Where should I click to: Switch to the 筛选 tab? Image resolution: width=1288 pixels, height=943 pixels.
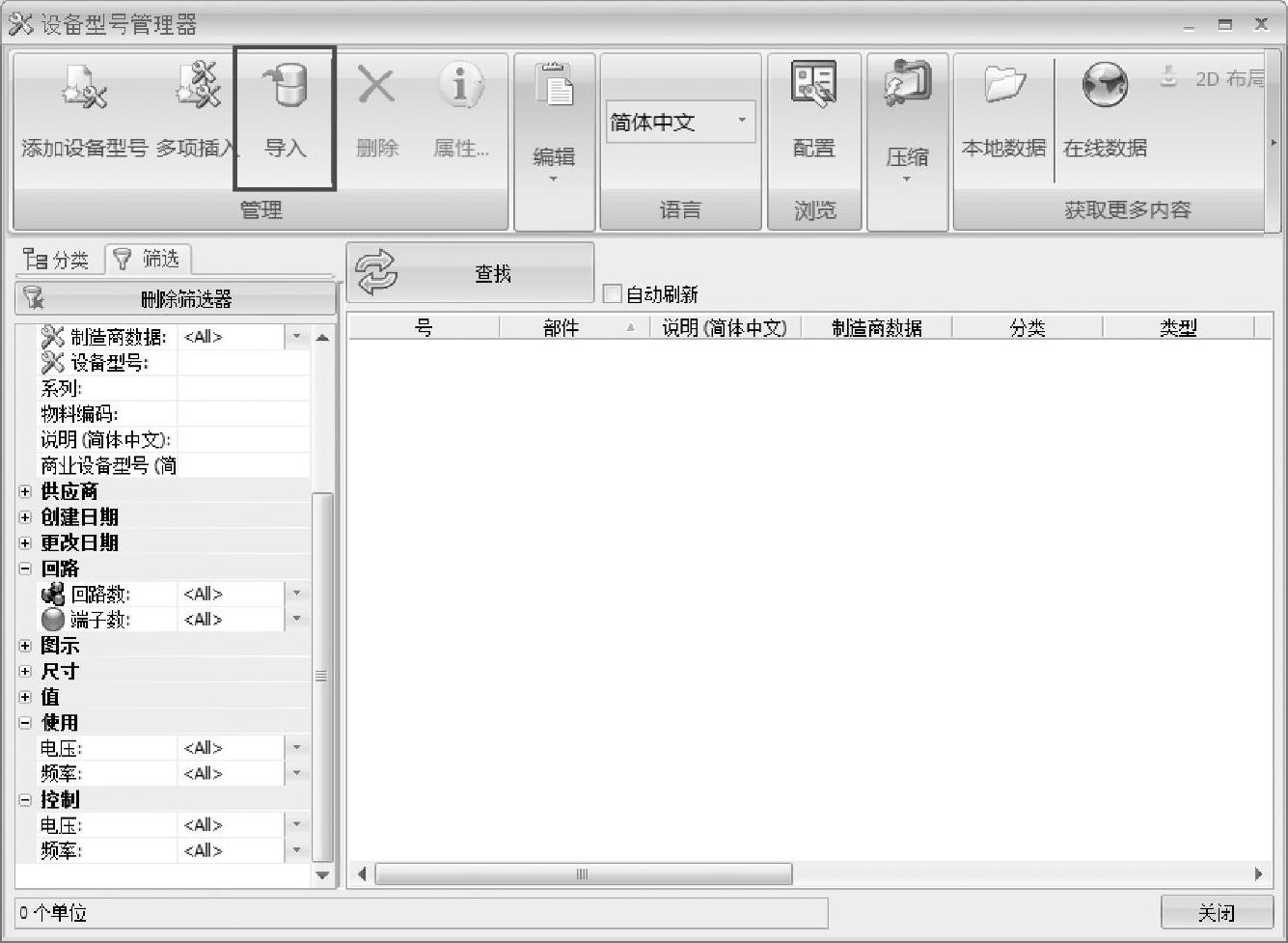pos(148,259)
